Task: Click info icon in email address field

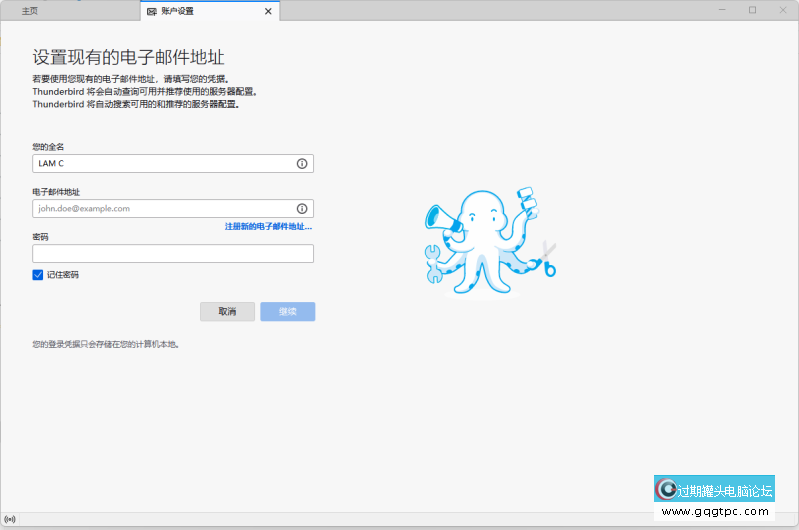Action: click(302, 208)
